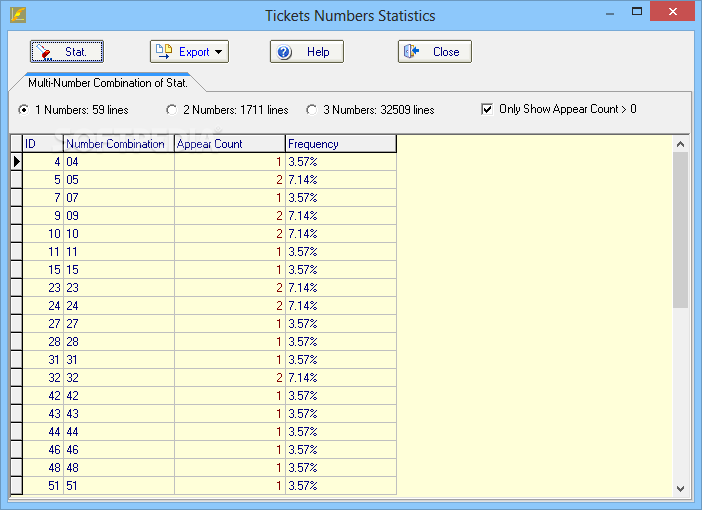Select row with number combination 10
Viewport: 702px width, 510px height.
(x=209, y=234)
